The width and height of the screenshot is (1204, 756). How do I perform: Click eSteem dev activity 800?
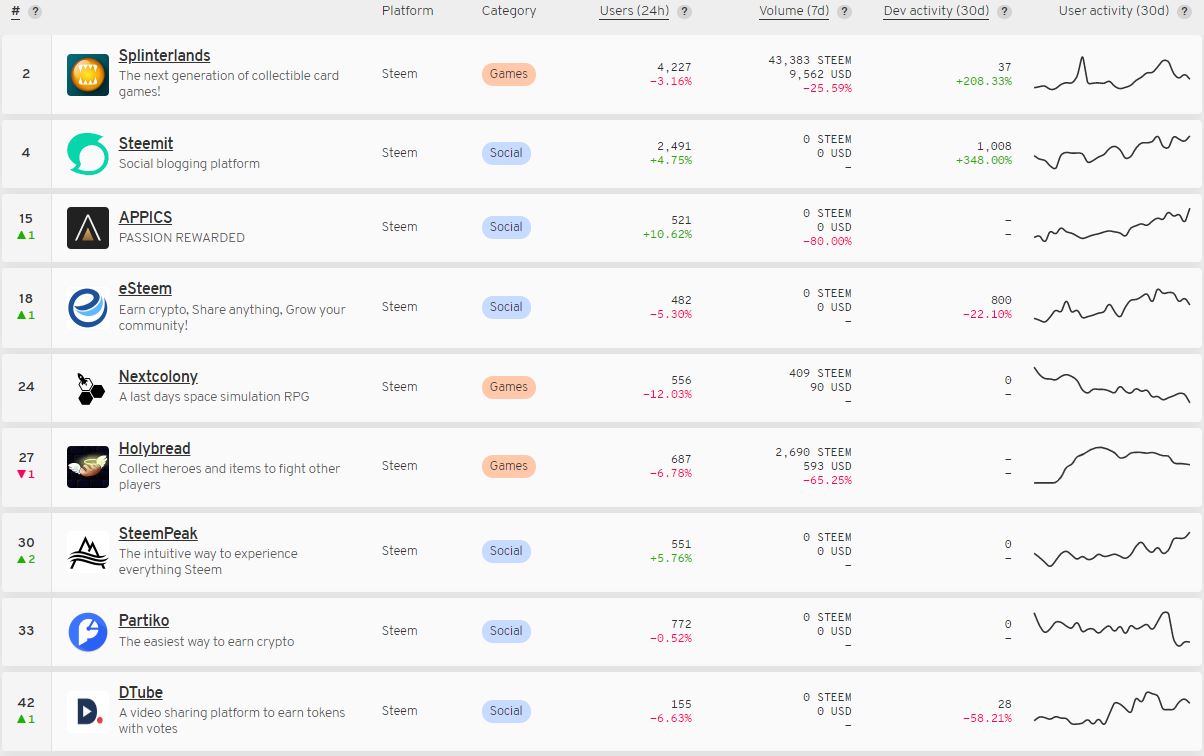point(1001,300)
